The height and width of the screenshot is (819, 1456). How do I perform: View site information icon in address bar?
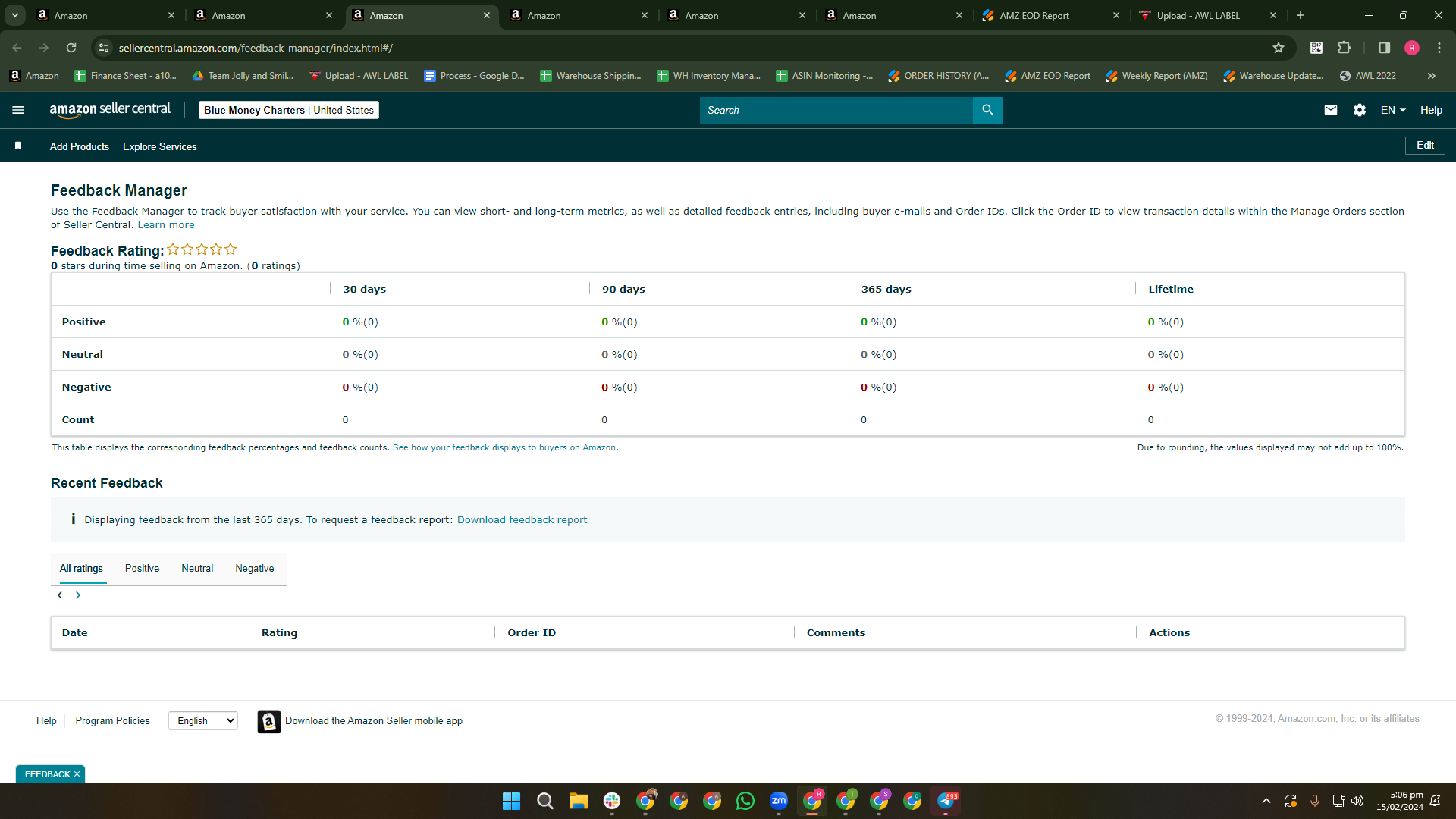(x=104, y=48)
